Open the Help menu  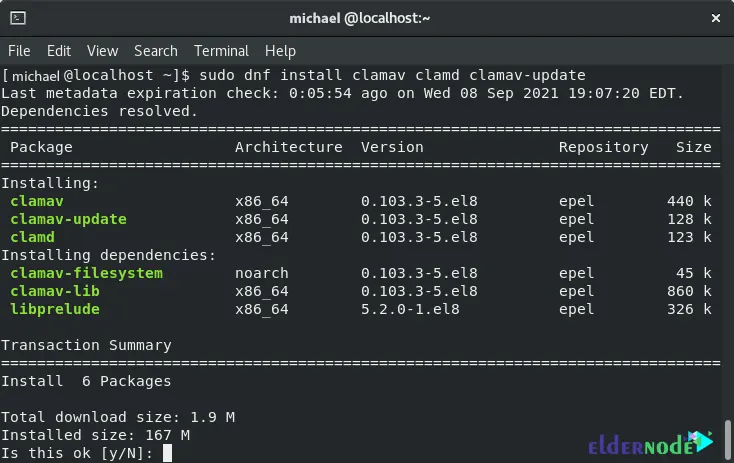pos(280,51)
